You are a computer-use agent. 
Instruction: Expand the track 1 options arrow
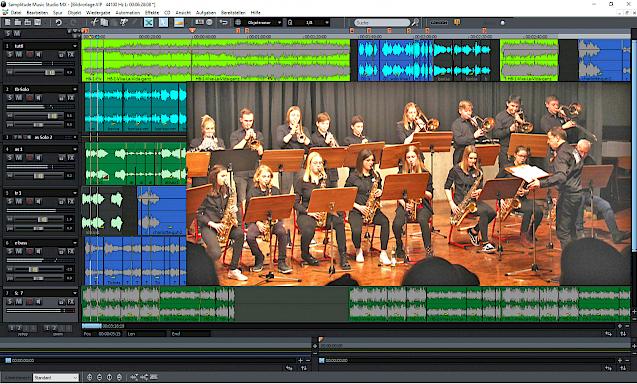pyautogui.click(x=75, y=46)
